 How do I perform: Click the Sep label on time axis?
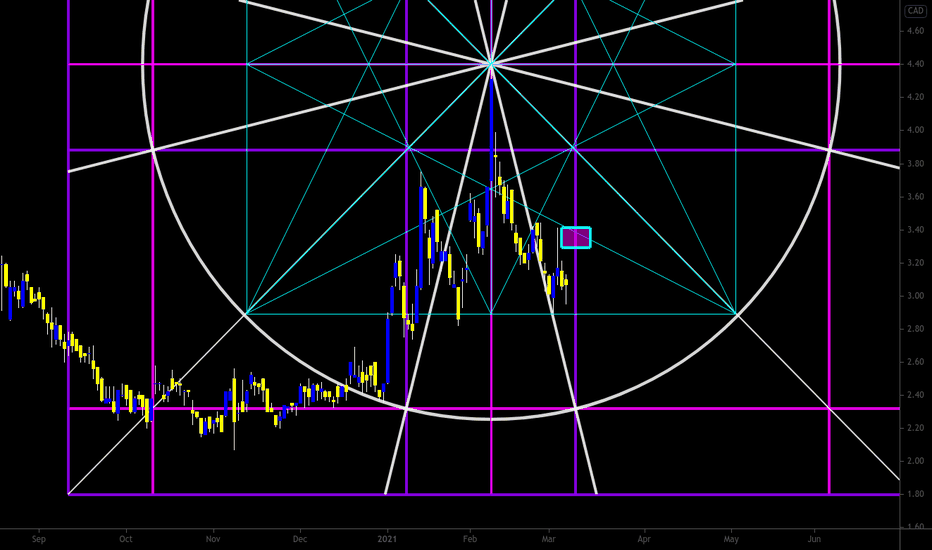(x=39, y=539)
